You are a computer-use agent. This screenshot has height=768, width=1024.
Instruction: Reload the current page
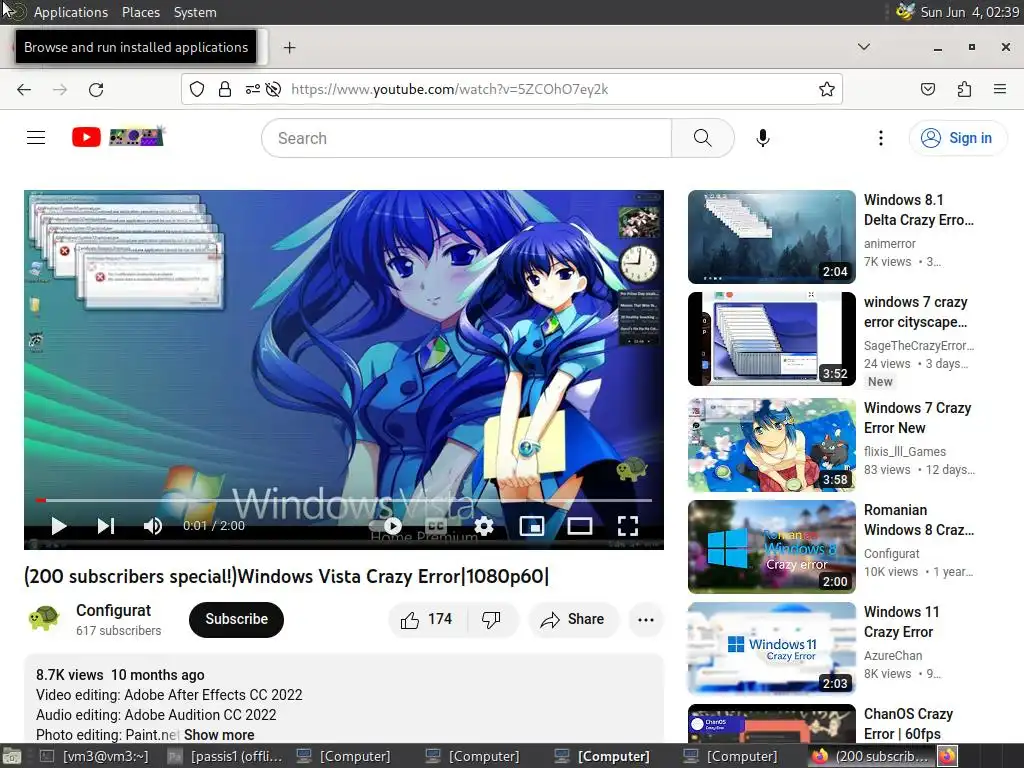pyautogui.click(x=96, y=89)
